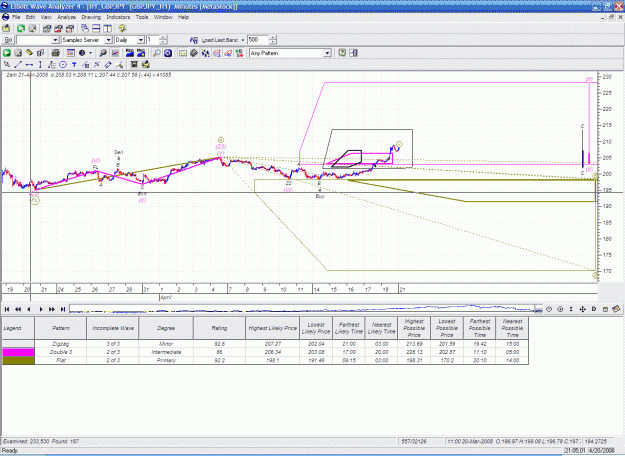Screen dimensions: 625x456
Task: Click the period multiplier field showing 1
Action: tap(153, 40)
